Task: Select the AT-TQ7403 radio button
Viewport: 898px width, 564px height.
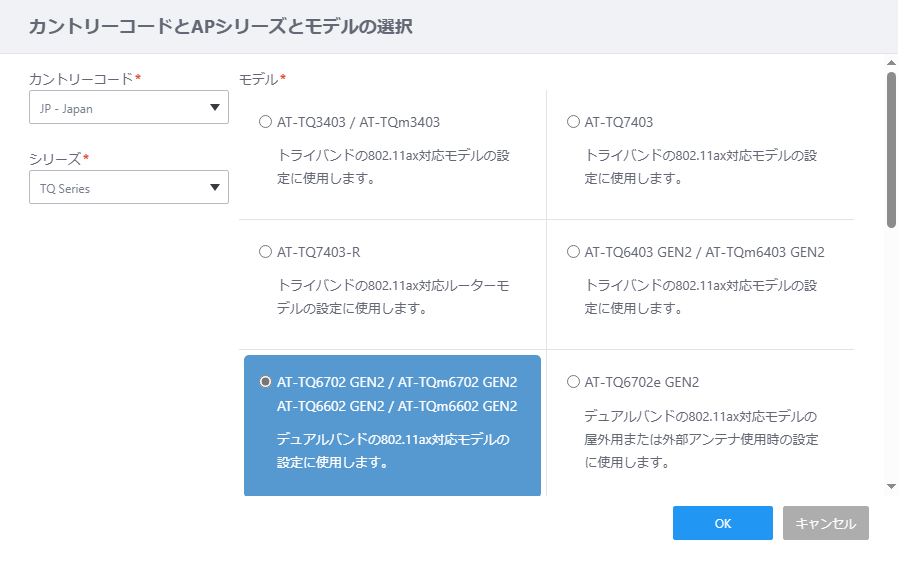Action: (573, 122)
